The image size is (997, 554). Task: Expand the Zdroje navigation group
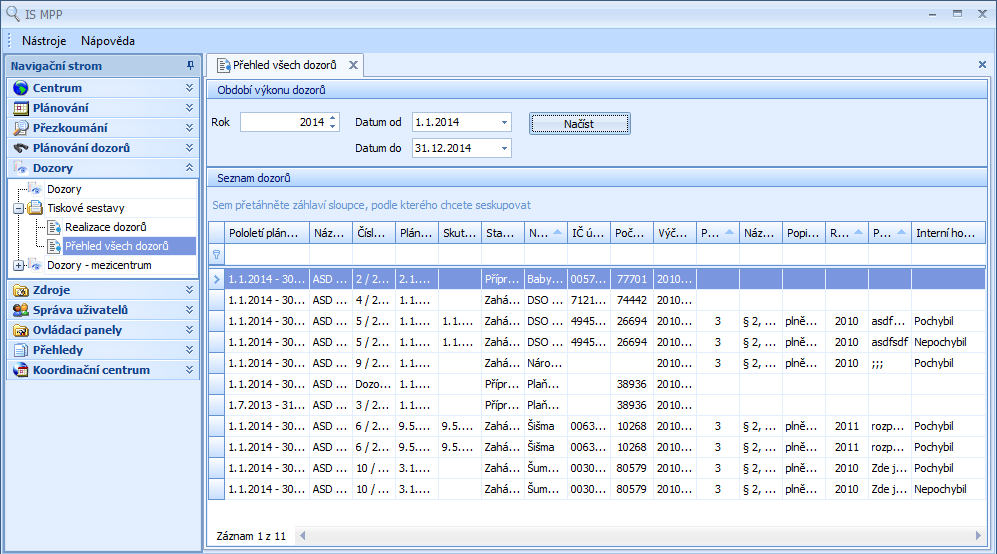(x=189, y=290)
